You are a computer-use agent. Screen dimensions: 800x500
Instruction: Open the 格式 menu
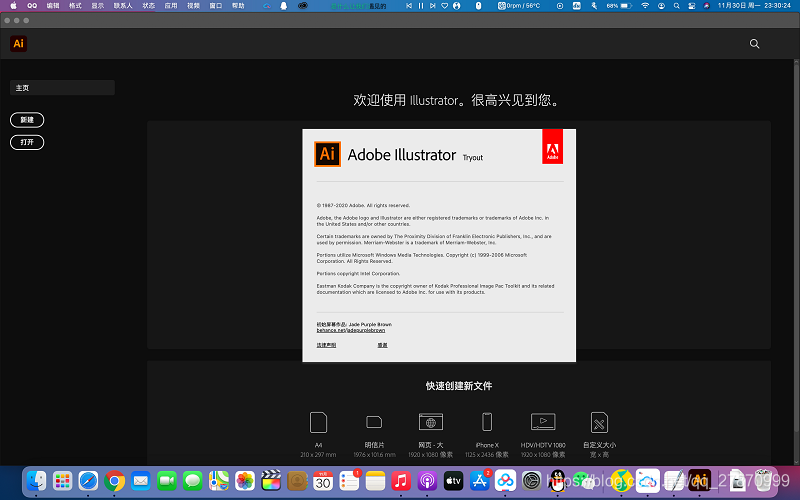(76, 6)
